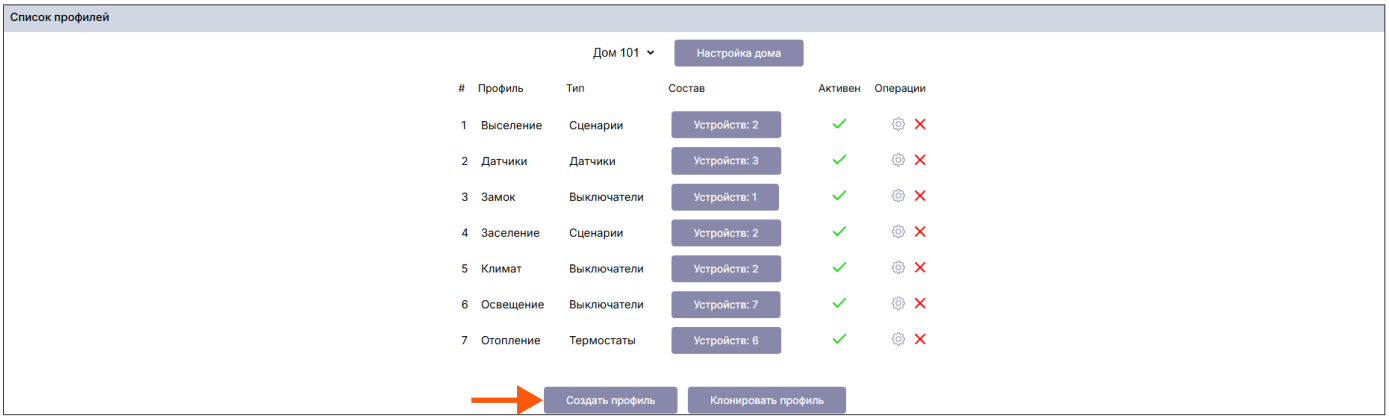This screenshot has height=420, width=1389.
Task: Click the Создать профиль button
Action: [610, 400]
